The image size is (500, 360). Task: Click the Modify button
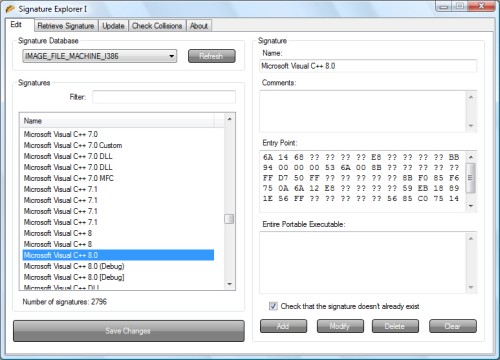pos(340,326)
